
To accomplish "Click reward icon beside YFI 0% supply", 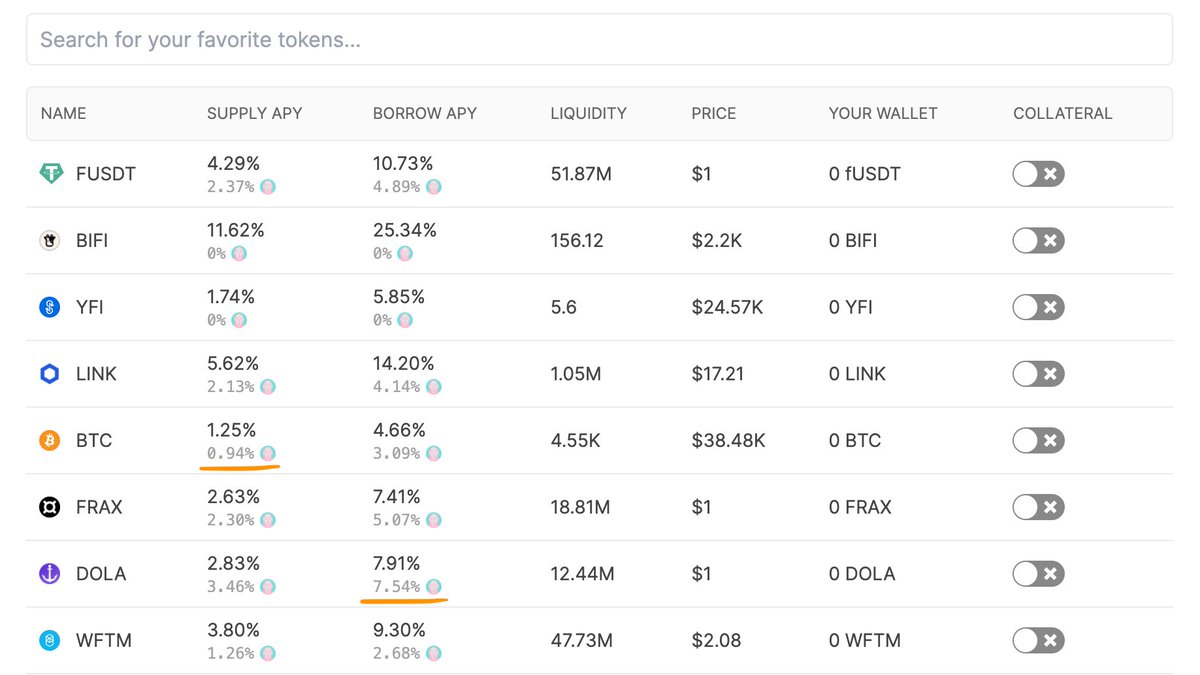I will tap(239, 320).
